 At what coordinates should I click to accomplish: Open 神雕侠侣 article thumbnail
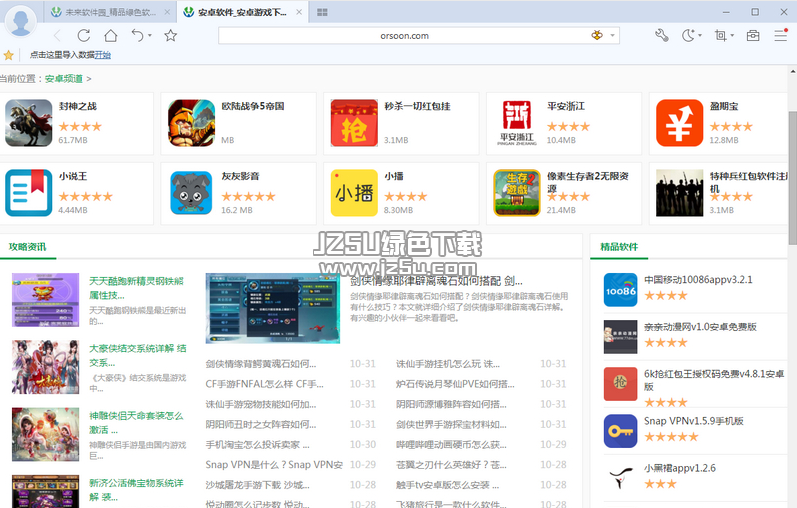45,434
